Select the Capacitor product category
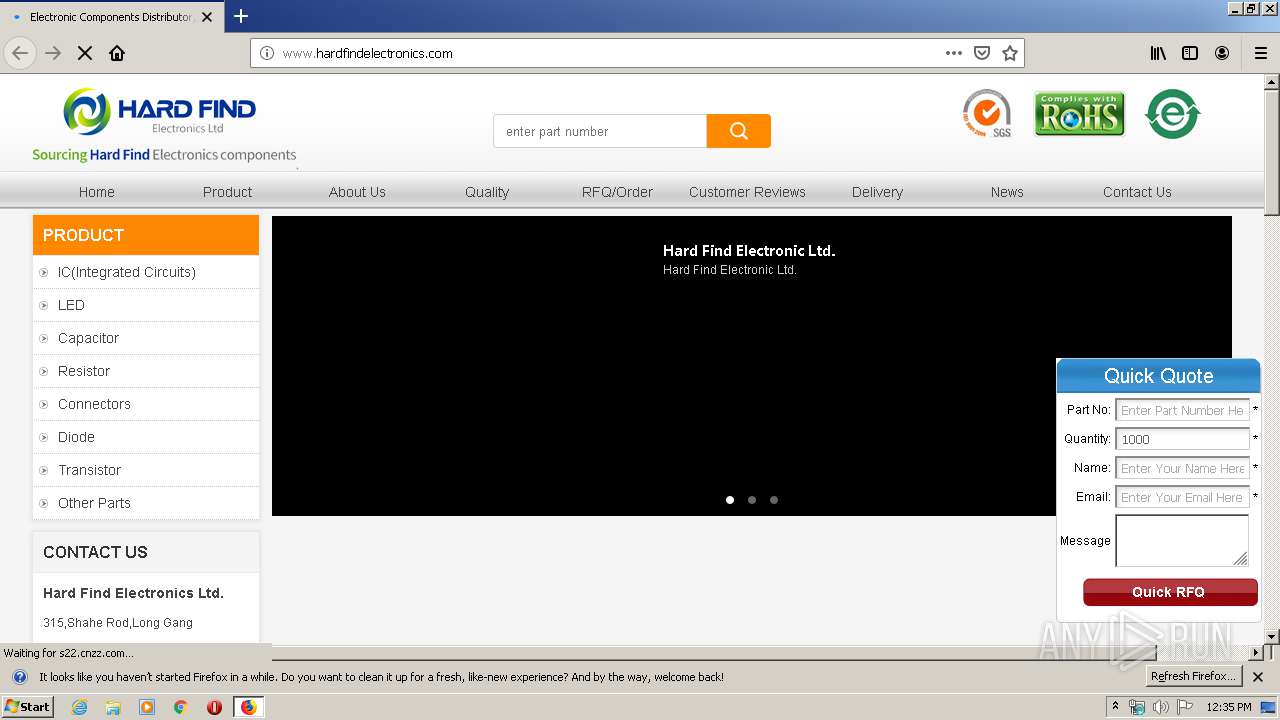Viewport: 1280px width, 720px height. coord(88,338)
